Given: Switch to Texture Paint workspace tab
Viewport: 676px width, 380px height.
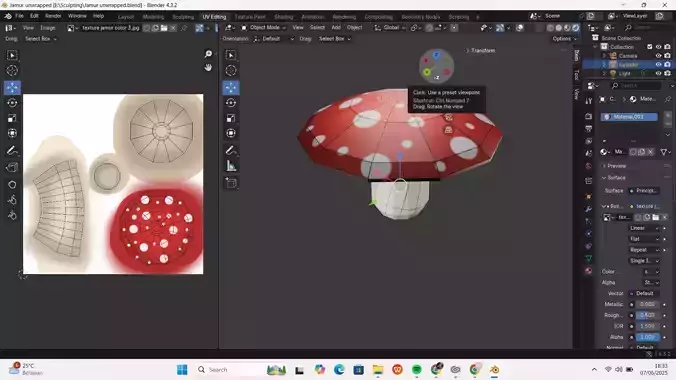Looking at the screenshot, I should (250, 17).
